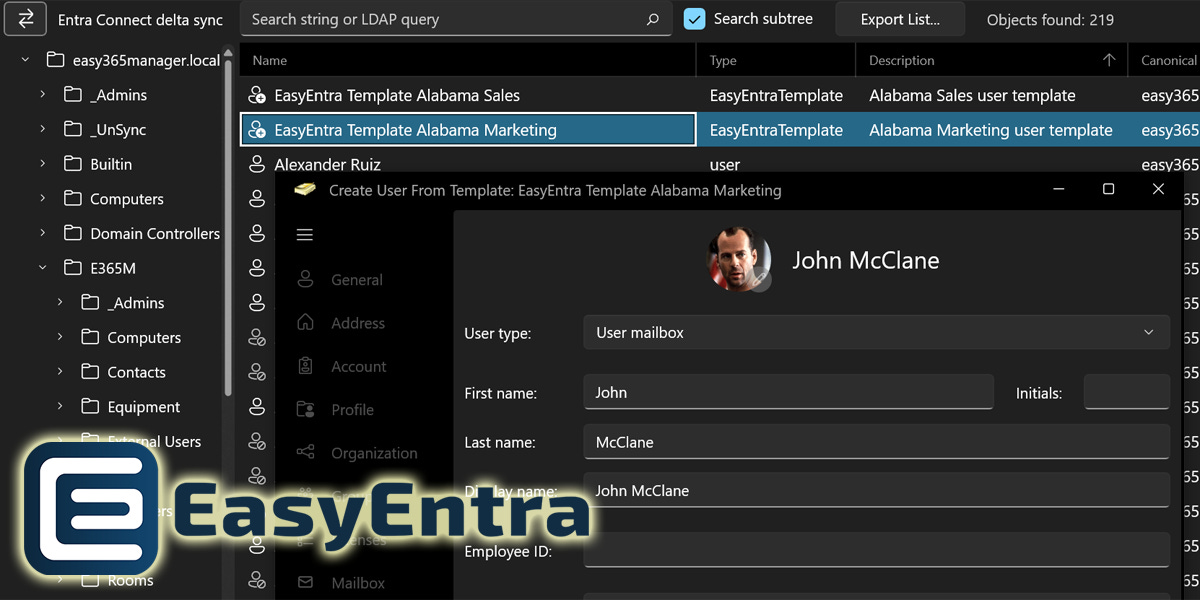The image size is (1200, 600).
Task: Click the General section person icon
Action: click(306, 280)
